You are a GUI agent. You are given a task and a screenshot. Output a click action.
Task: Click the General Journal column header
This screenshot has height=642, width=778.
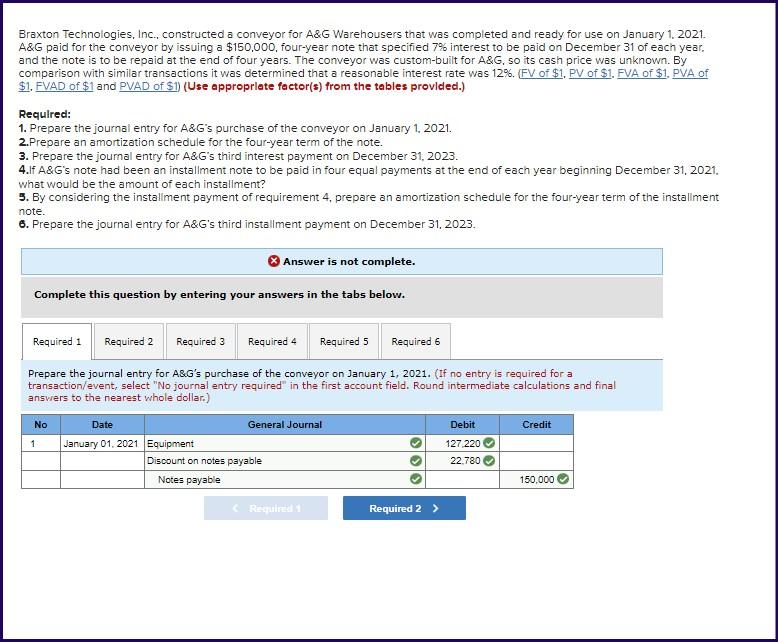click(284, 425)
